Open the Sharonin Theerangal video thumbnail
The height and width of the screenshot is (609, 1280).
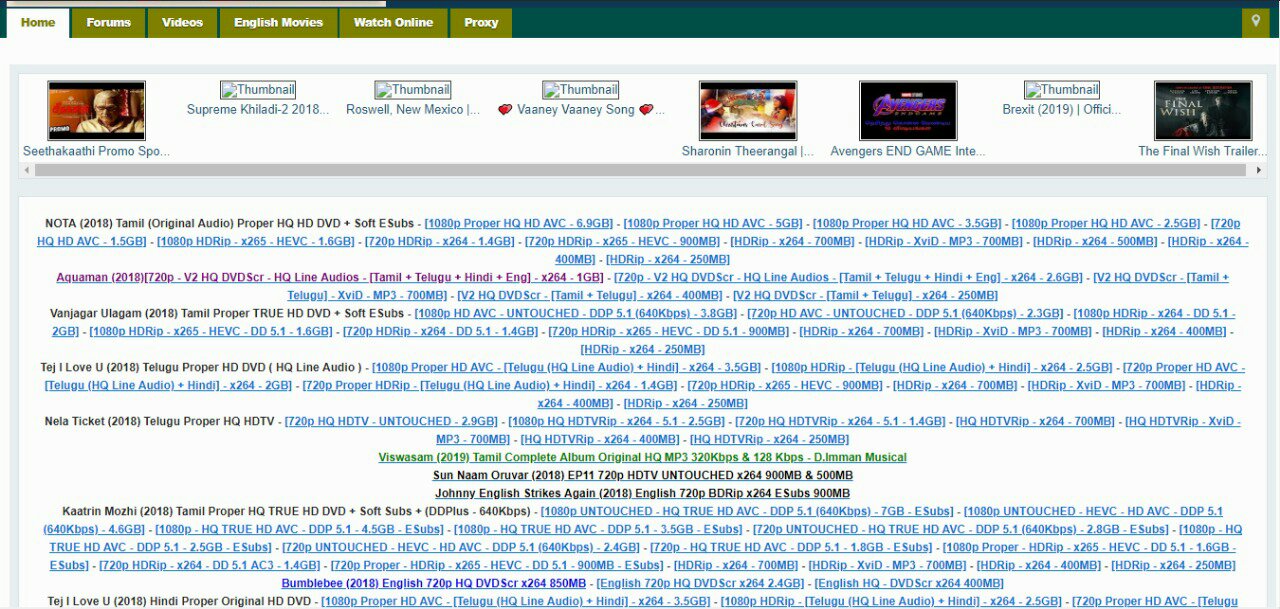(x=748, y=110)
